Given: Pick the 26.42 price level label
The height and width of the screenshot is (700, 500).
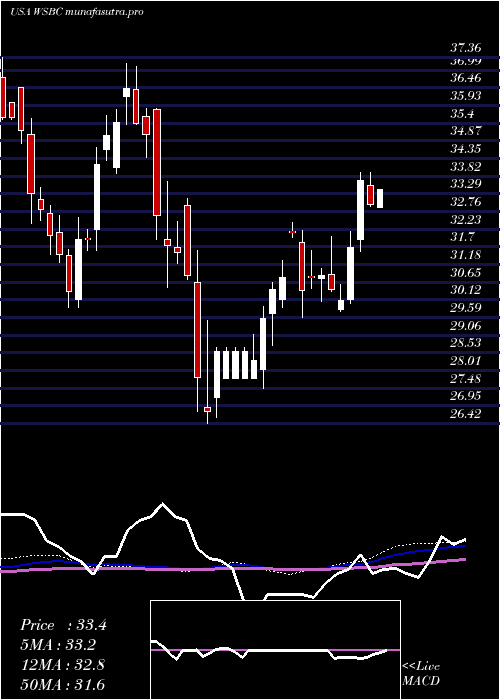Looking at the screenshot, I should pyautogui.click(x=466, y=414).
